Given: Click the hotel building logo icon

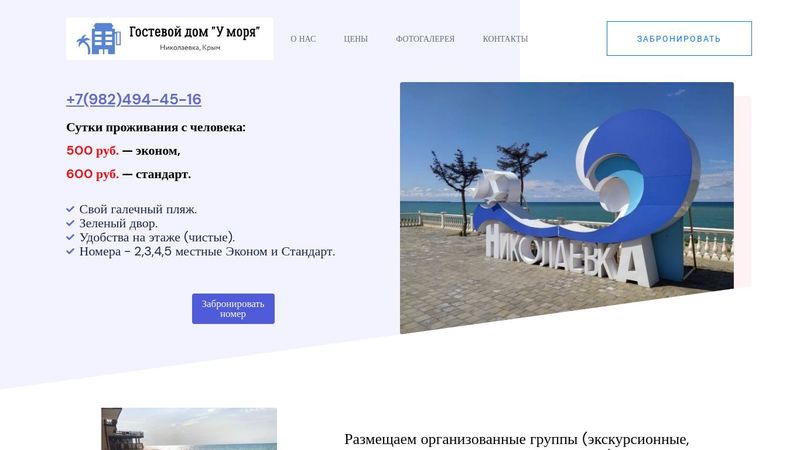Looking at the screenshot, I should coord(107,38).
